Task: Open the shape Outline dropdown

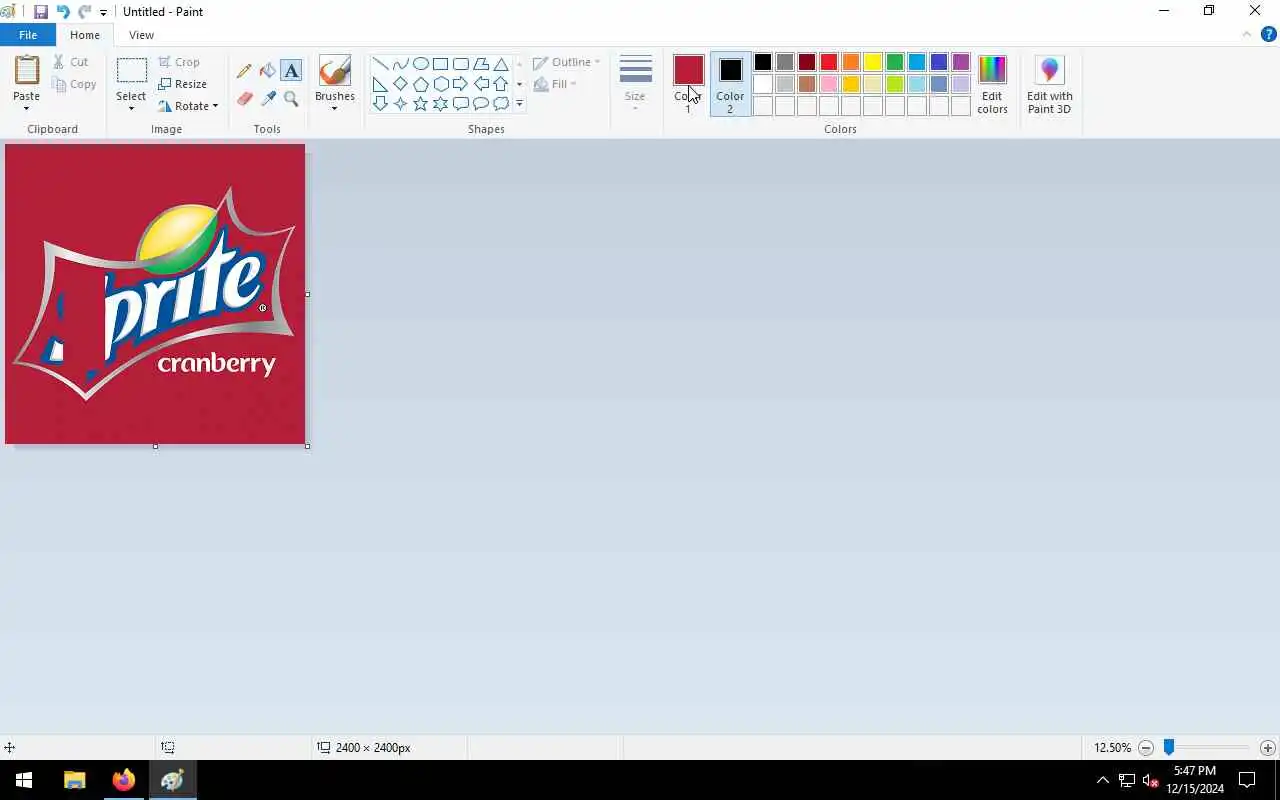Action: pos(567,62)
